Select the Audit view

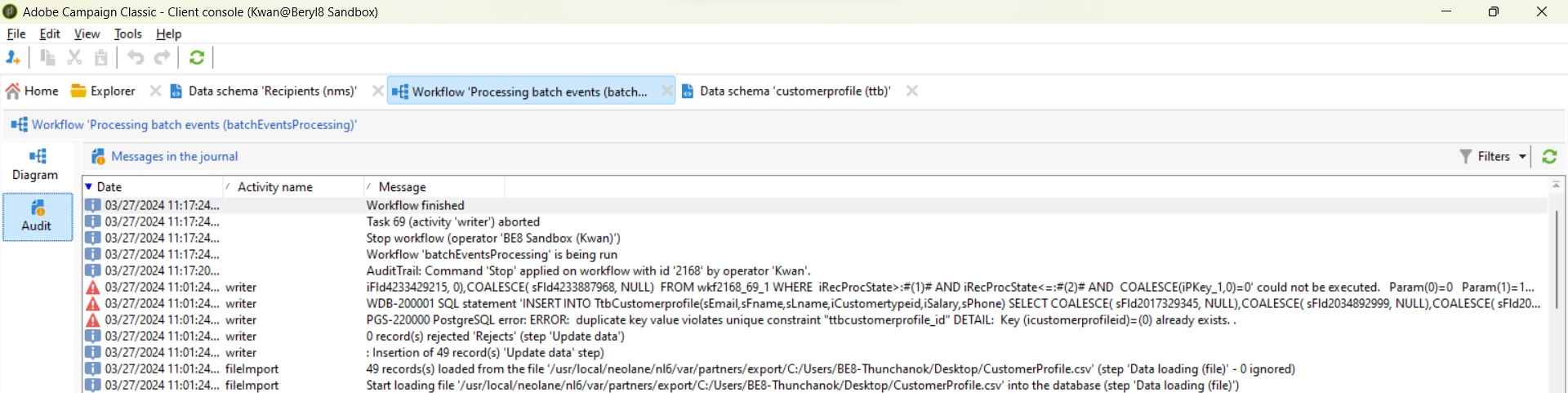(x=37, y=217)
